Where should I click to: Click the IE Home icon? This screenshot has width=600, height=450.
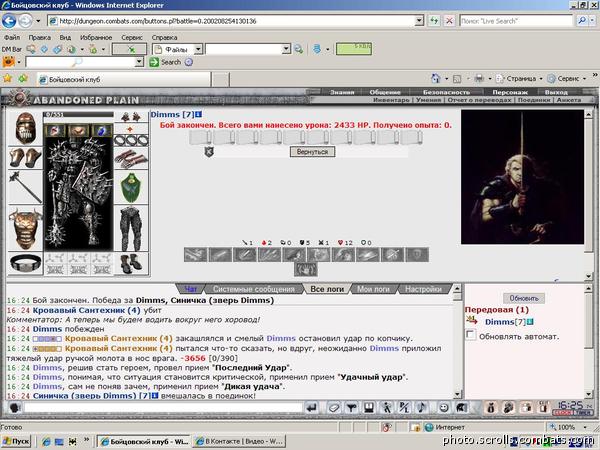point(436,78)
